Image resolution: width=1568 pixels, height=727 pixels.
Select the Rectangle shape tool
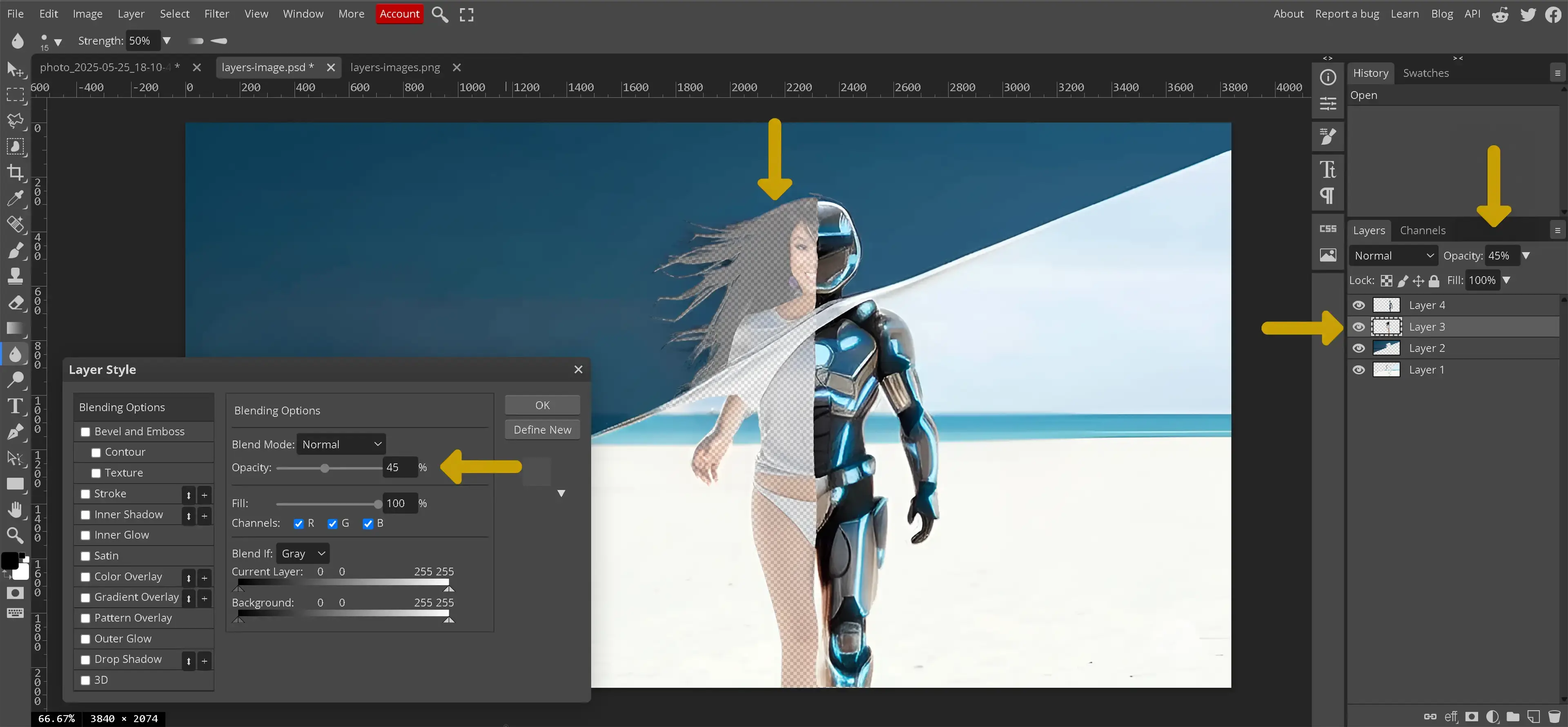click(15, 484)
